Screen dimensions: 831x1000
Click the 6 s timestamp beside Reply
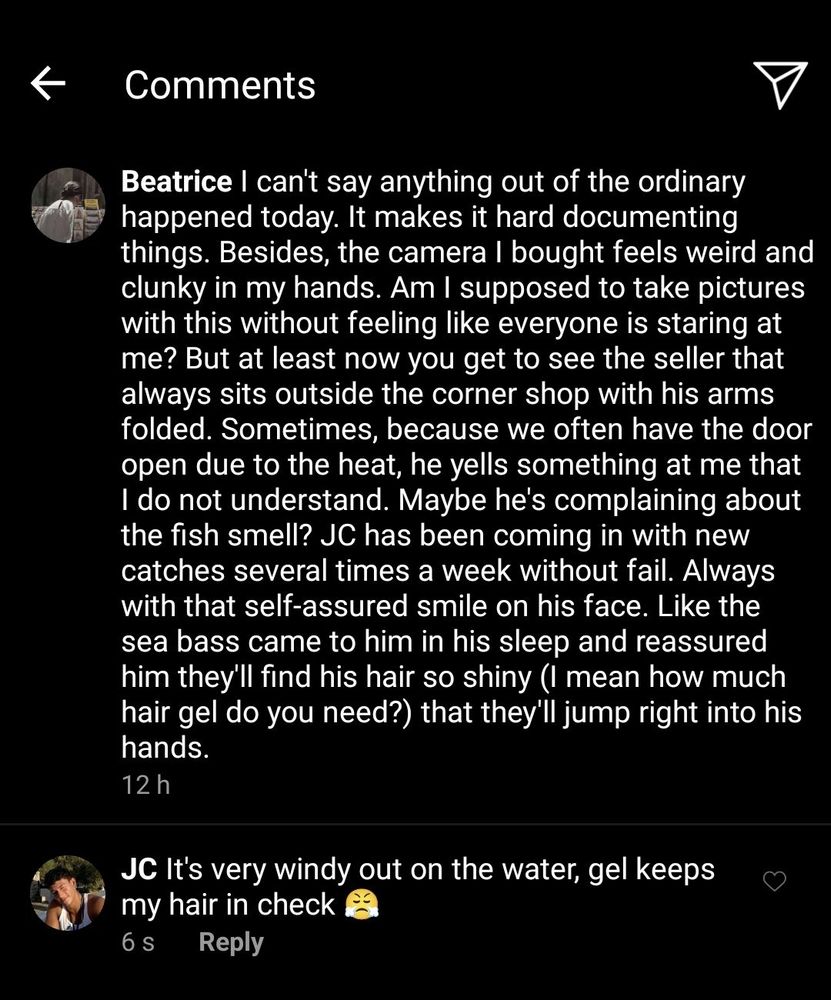pyautogui.click(x=138, y=942)
